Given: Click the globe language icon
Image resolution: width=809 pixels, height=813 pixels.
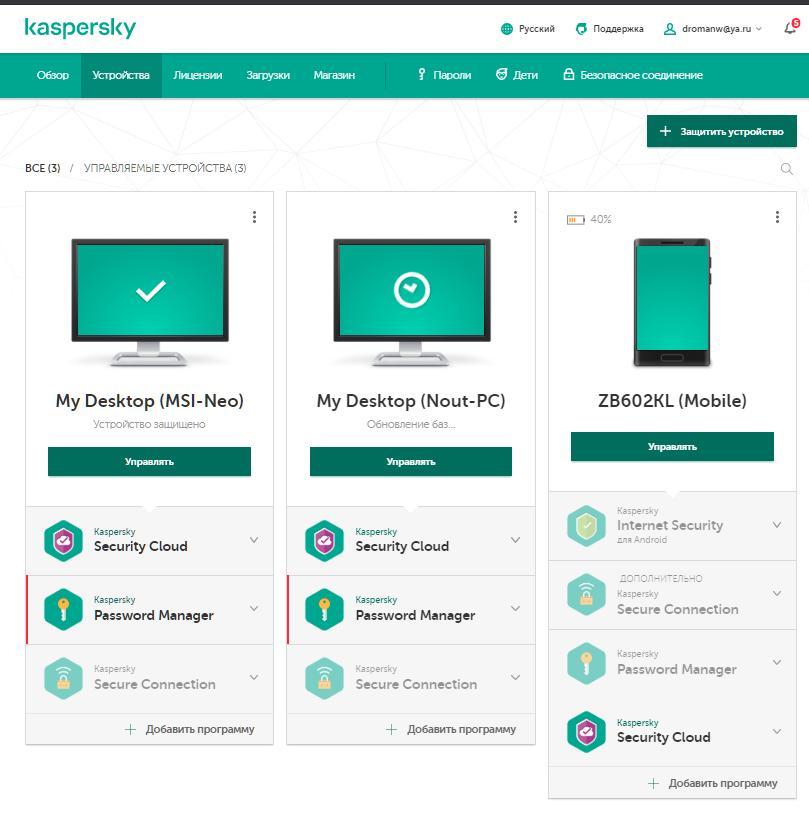Looking at the screenshot, I should [x=507, y=29].
